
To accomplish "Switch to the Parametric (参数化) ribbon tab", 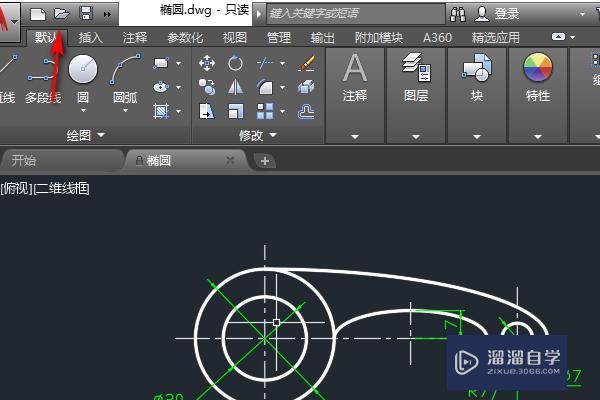I will pyautogui.click(x=185, y=38).
